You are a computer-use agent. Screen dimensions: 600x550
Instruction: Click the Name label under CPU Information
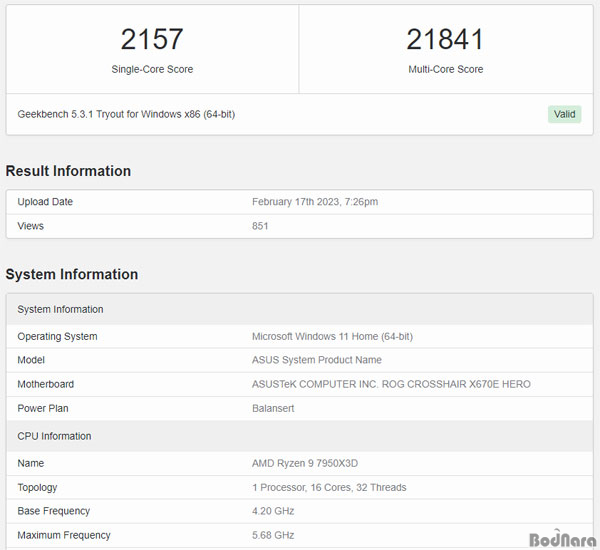(x=31, y=463)
